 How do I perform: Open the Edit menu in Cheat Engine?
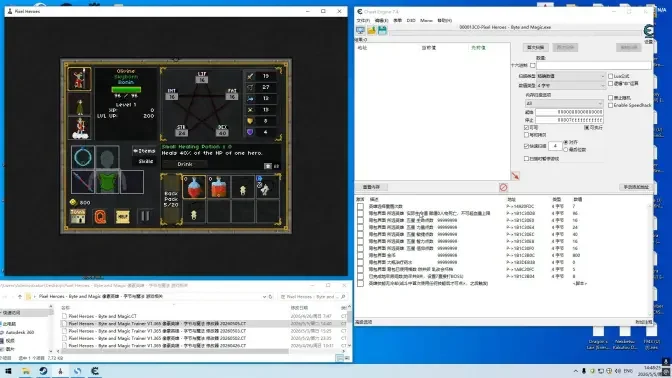(381, 21)
